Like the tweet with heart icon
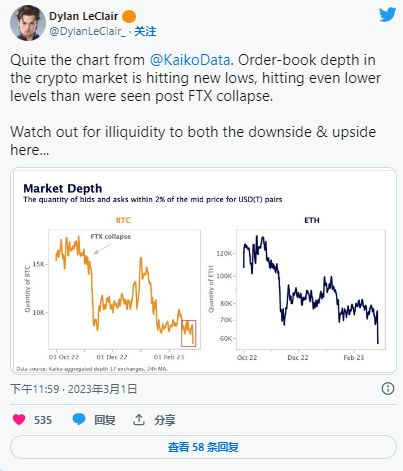 tap(19, 419)
